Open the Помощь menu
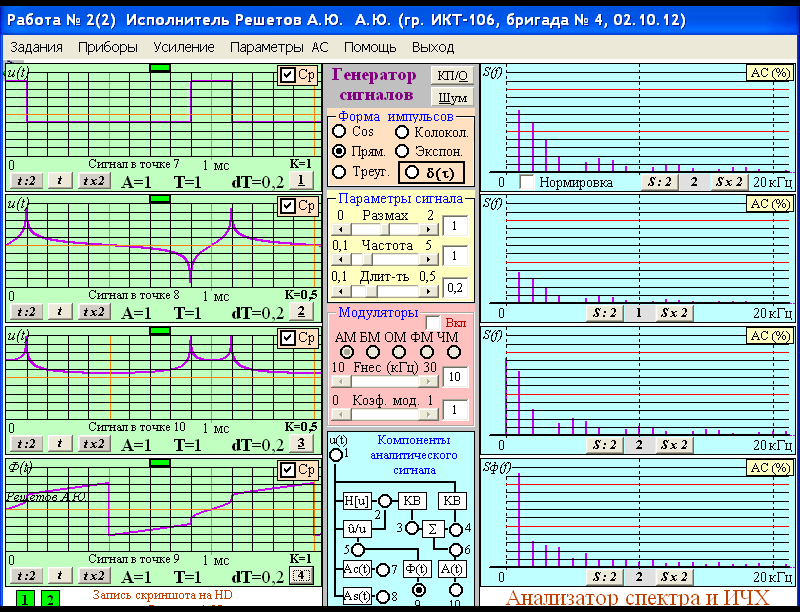The width and height of the screenshot is (800, 612). 370,47
